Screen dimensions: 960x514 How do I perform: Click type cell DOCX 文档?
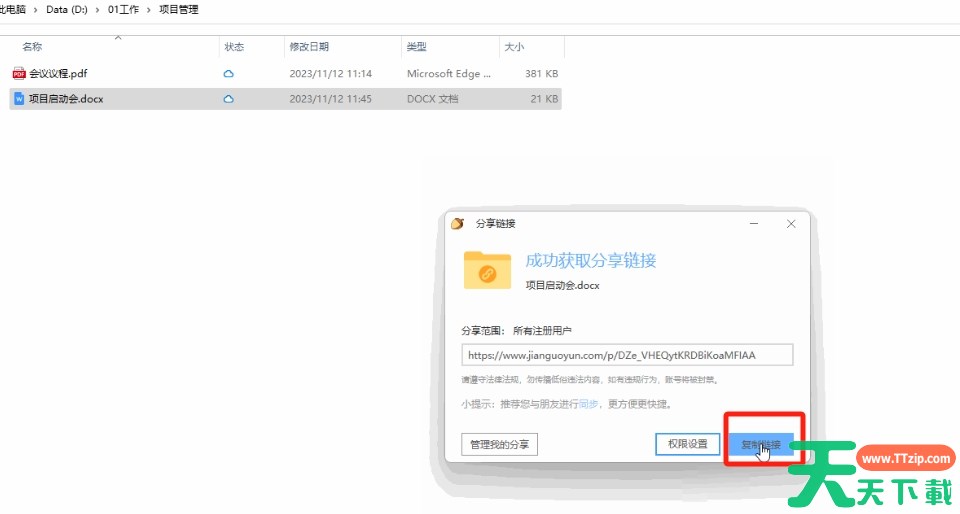(x=432, y=99)
